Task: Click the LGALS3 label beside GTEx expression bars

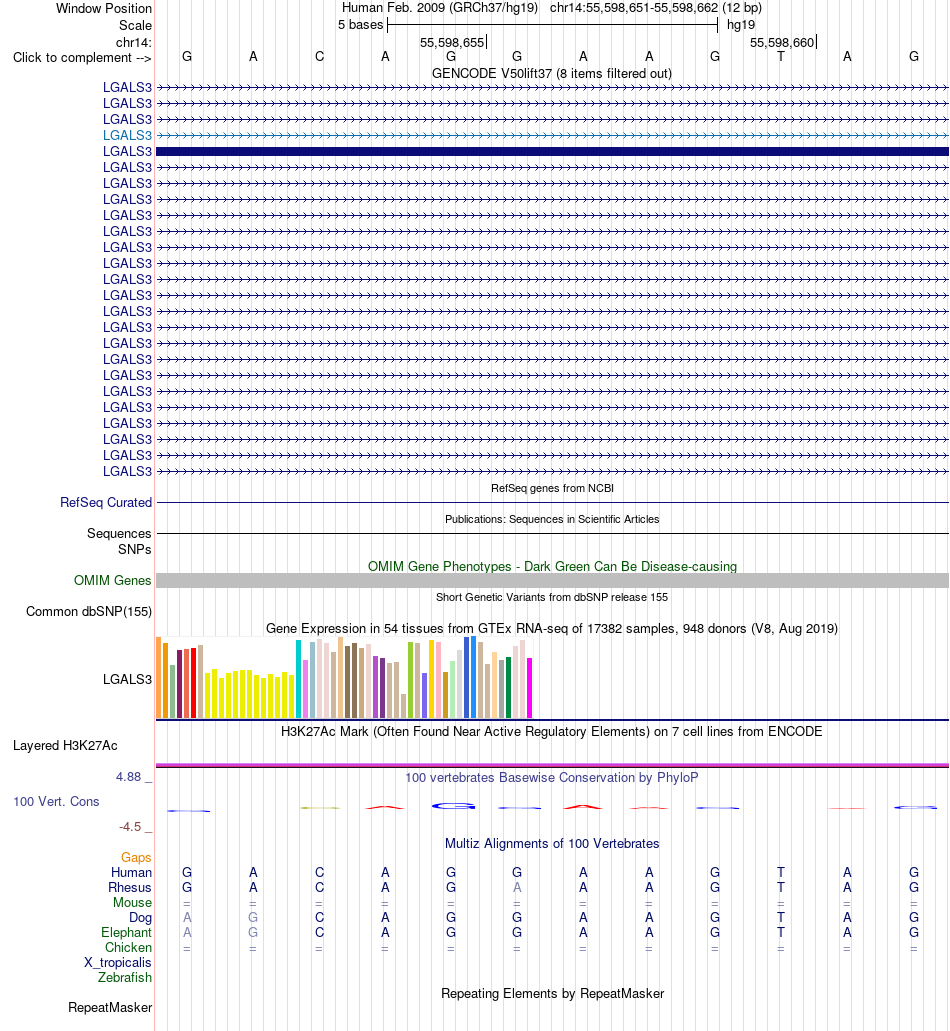Action: click(x=127, y=680)
